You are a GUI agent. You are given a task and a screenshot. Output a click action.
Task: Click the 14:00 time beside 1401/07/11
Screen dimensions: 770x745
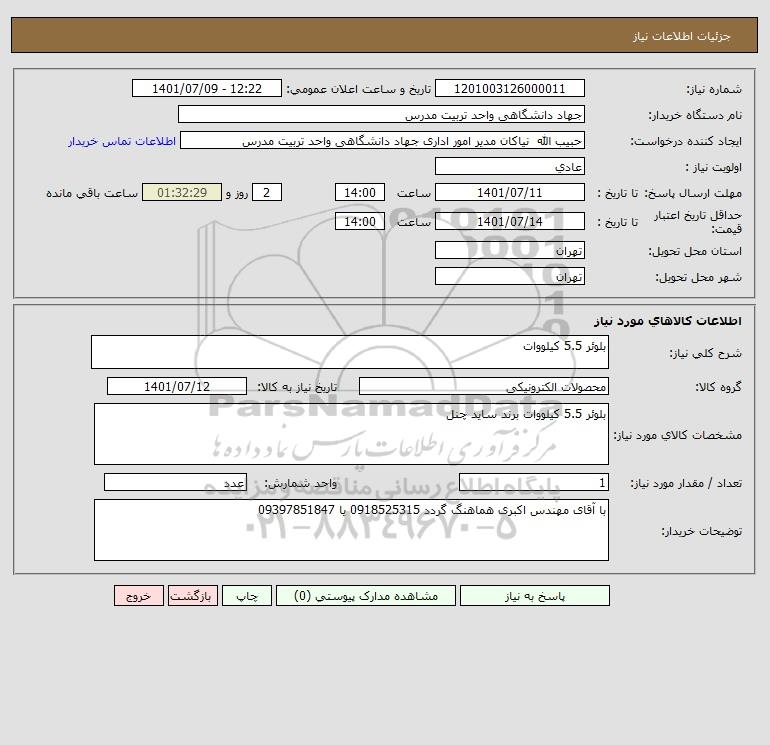point(359,193)
